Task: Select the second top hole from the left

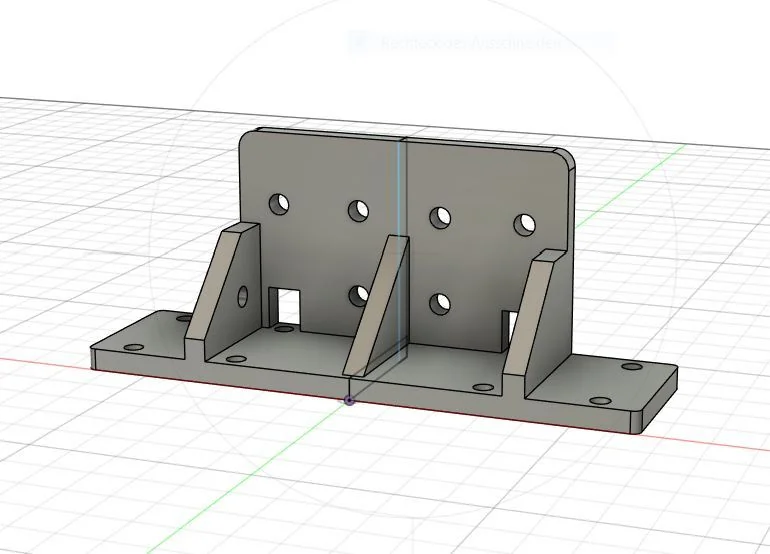Action: [x=358, y=211]
